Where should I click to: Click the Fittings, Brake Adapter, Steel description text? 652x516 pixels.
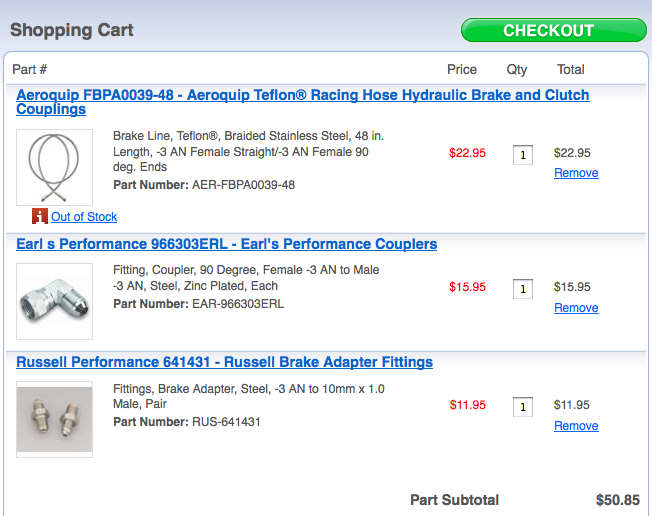[249, 396]
